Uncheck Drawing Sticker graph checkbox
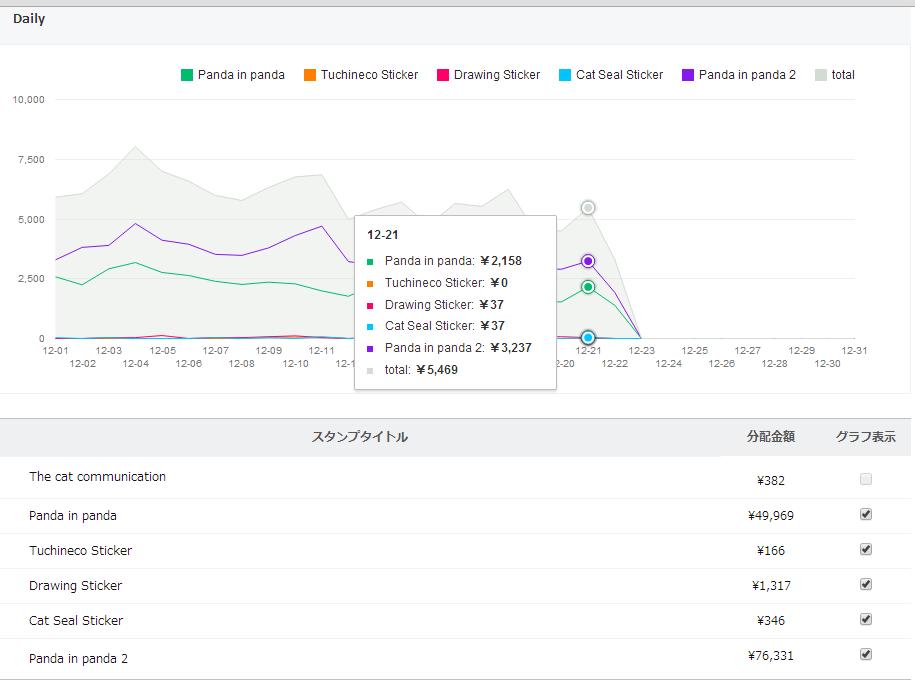 pos(866,584)
